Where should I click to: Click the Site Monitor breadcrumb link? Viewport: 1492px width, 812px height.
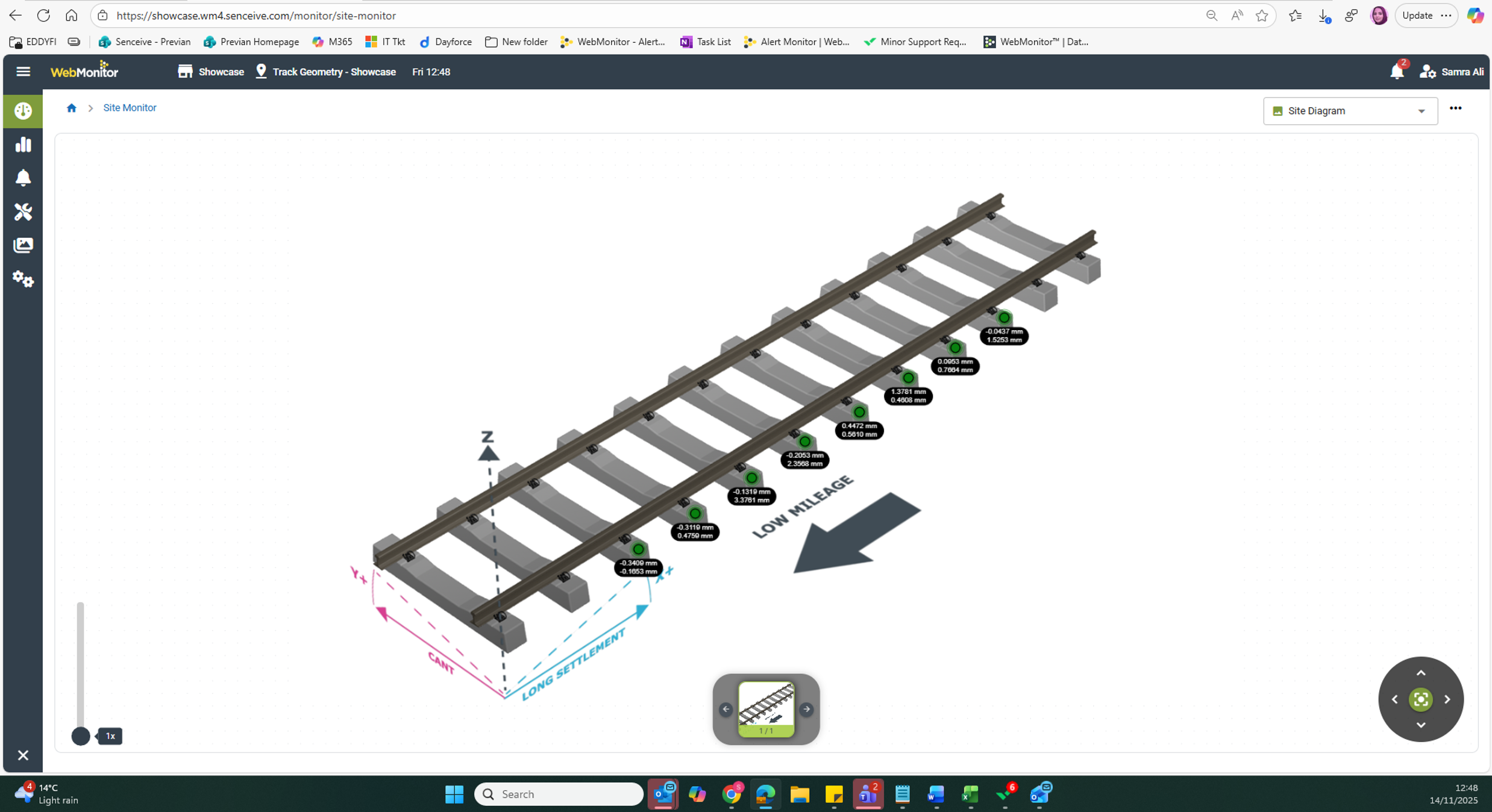coord(130,108)
